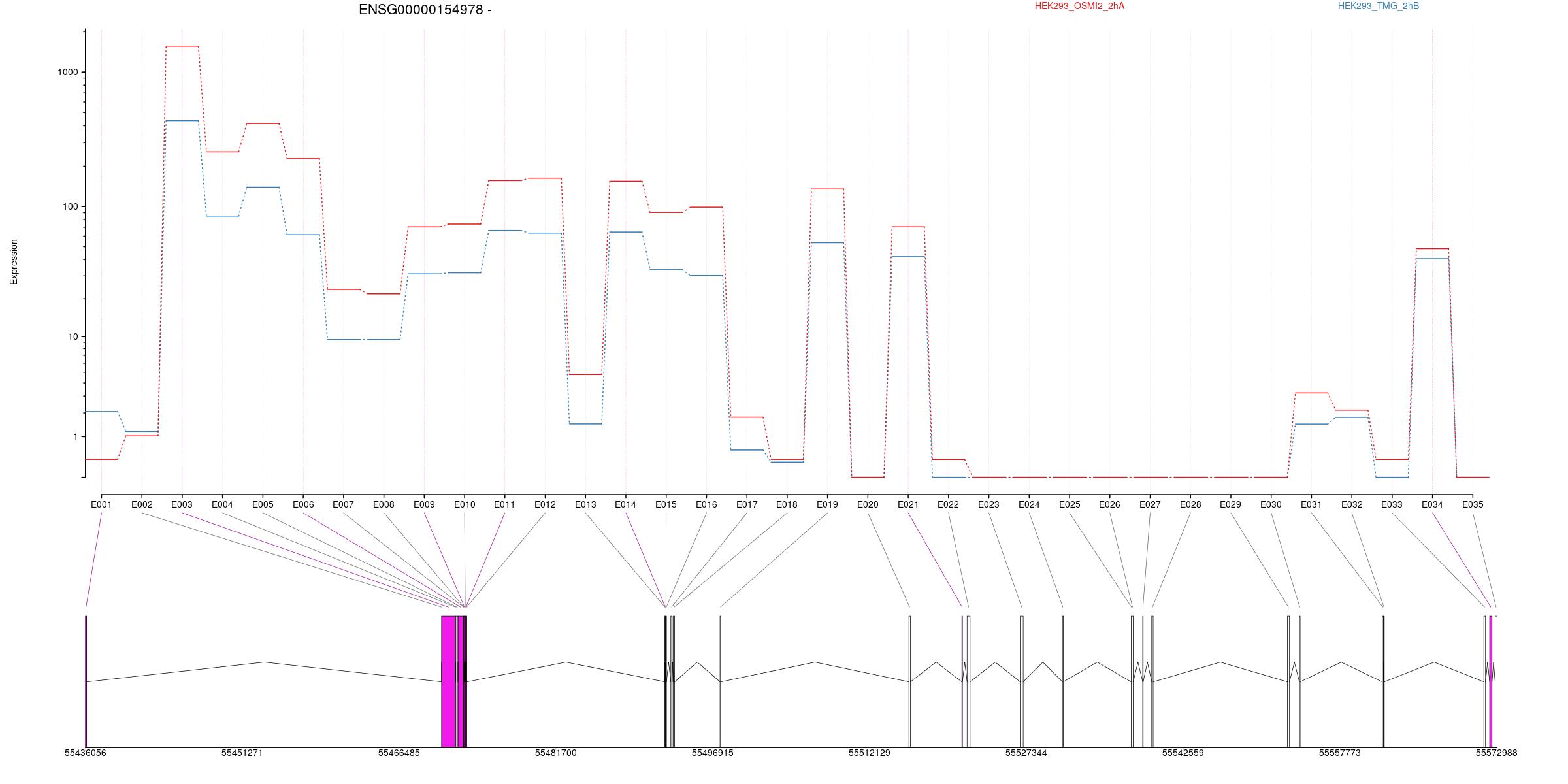Click genomic coordinate 55451271

click(x=242, y=753)
